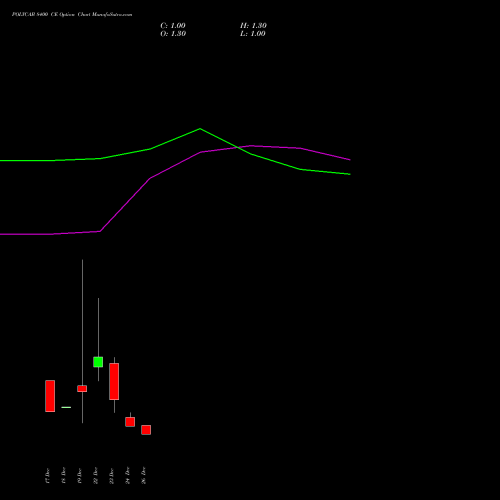The width and height of the screenshot is (500, 500).
Task: Select the high value 'H: 1.30'
Action: pyautogui.click(x=253, y=26)
